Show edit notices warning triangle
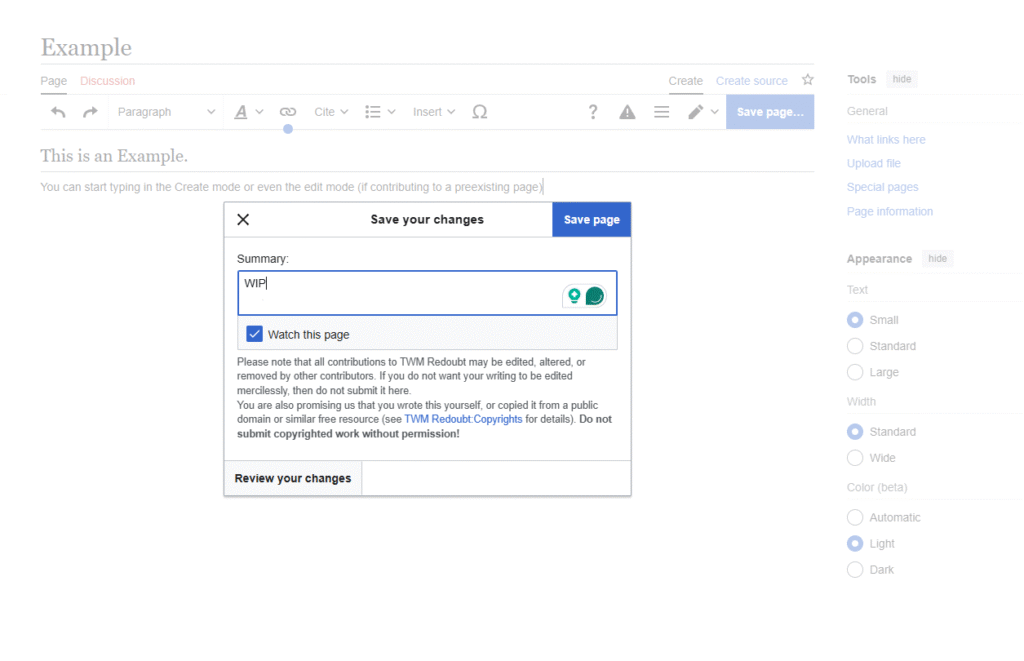Viewport: 1024px width, 661px height. coord(627,112)
